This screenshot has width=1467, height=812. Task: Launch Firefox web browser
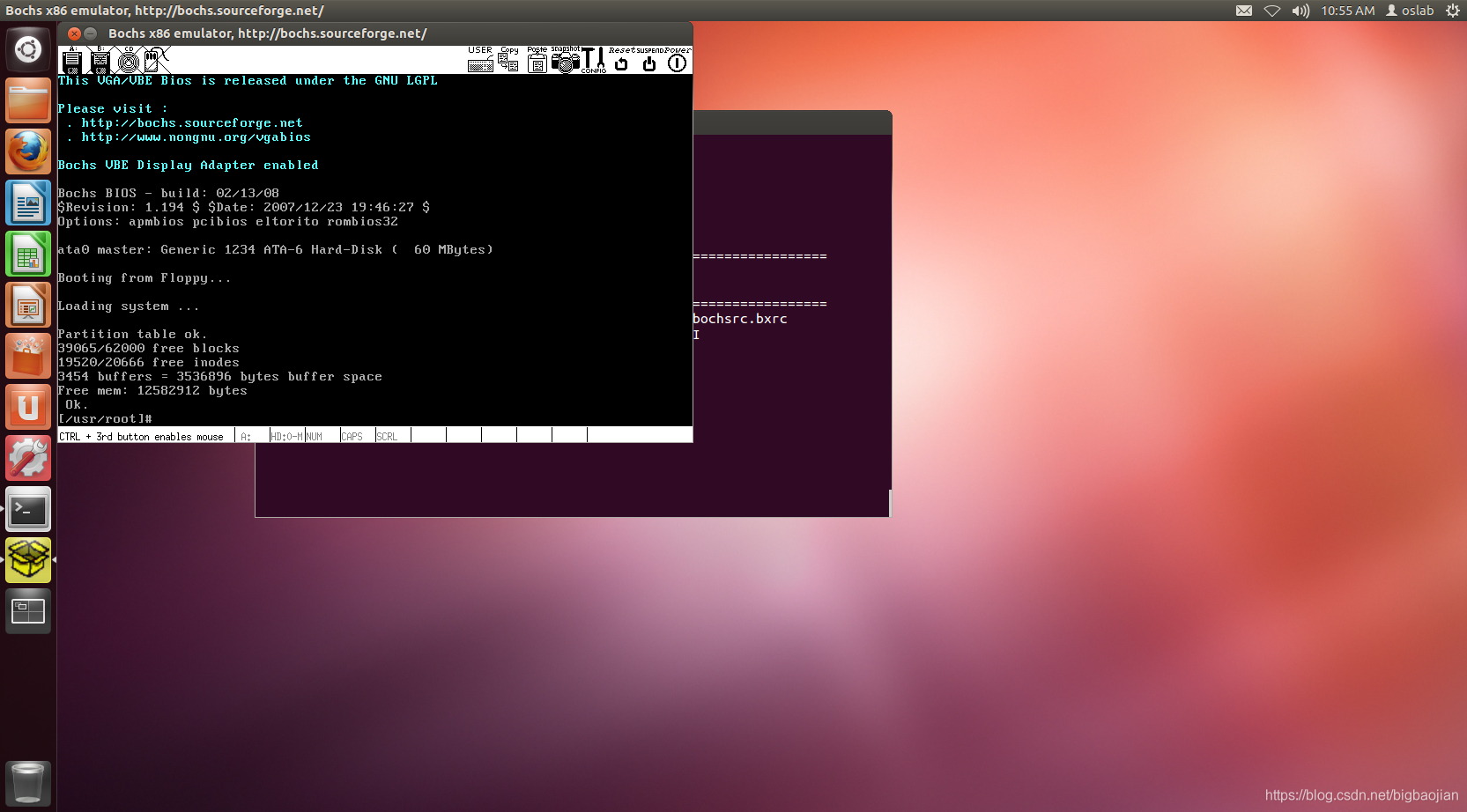tap(28, 151)
